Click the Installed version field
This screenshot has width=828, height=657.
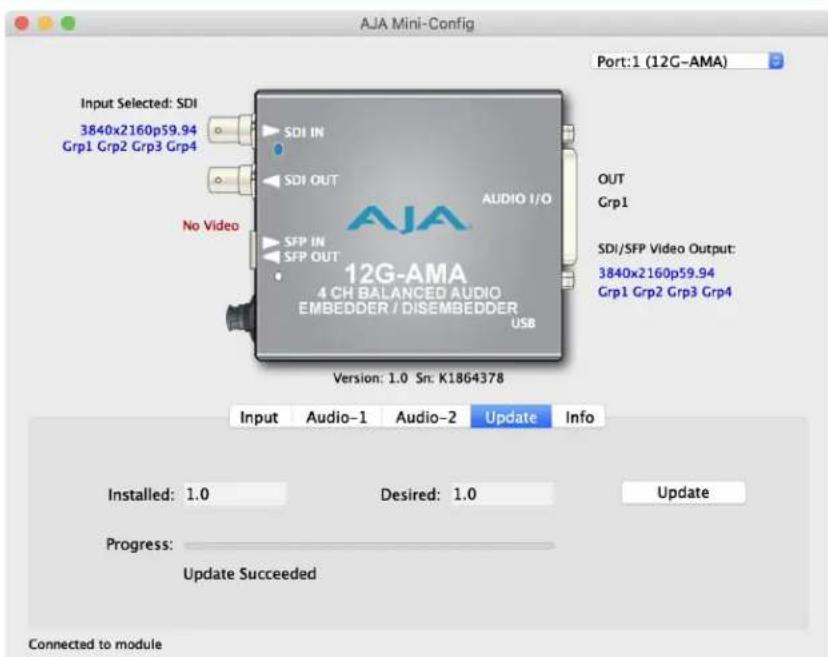235,494
